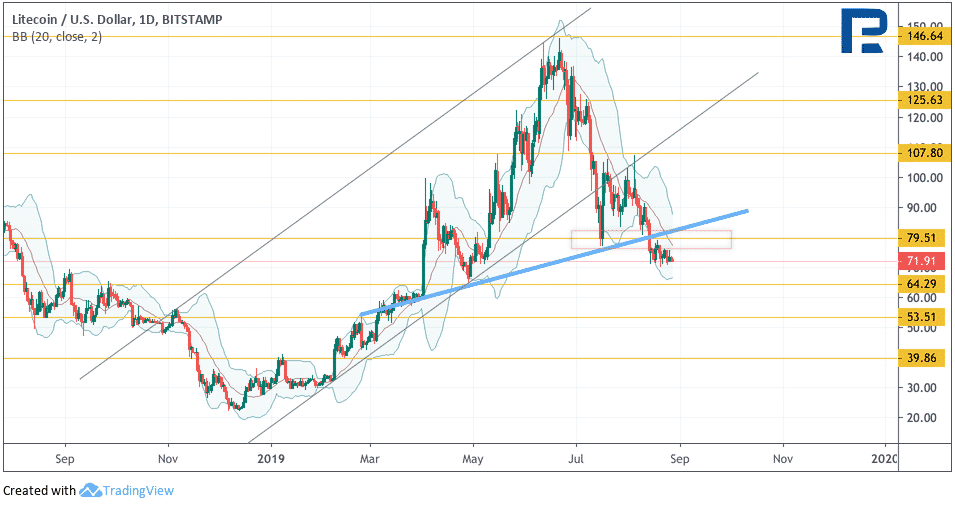Click the TradingView cloud logo icon

[90, 490]
